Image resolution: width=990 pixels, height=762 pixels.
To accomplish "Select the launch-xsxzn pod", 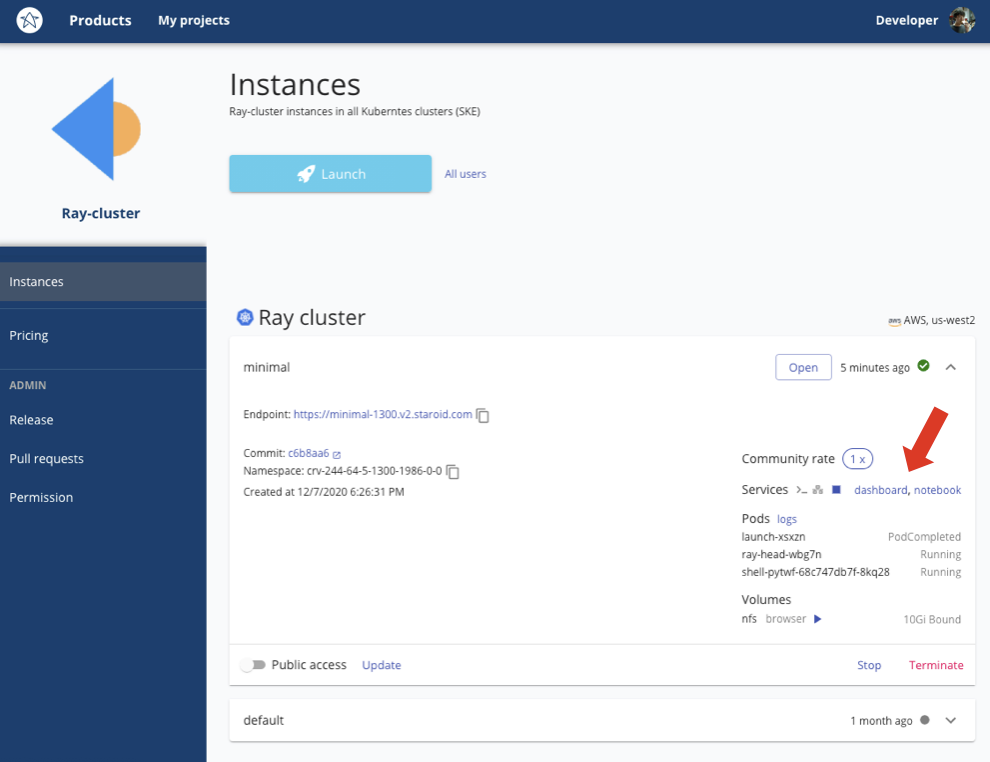I will (x=773, y=537).
